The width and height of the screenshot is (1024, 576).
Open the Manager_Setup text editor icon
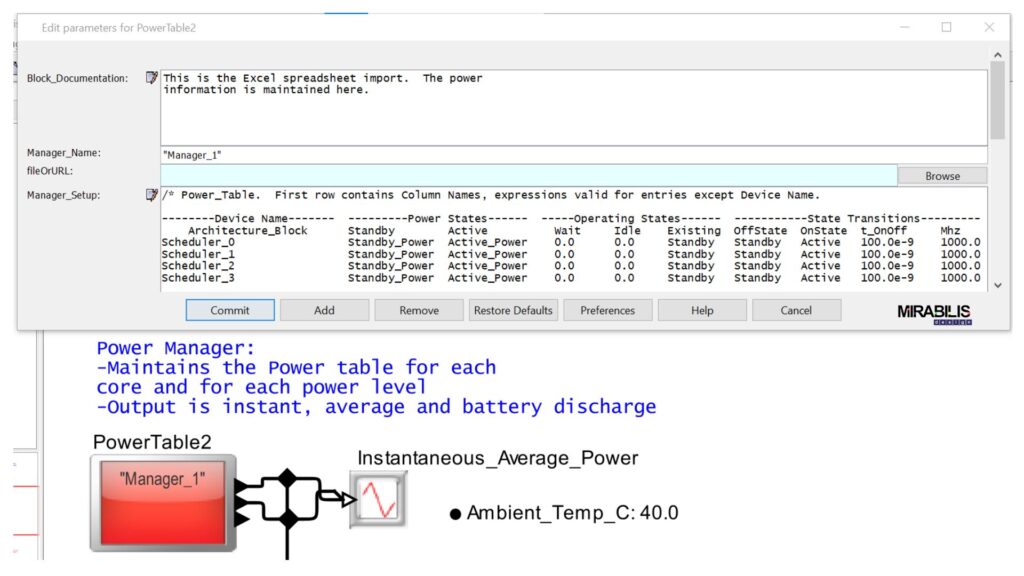(152, 195)
